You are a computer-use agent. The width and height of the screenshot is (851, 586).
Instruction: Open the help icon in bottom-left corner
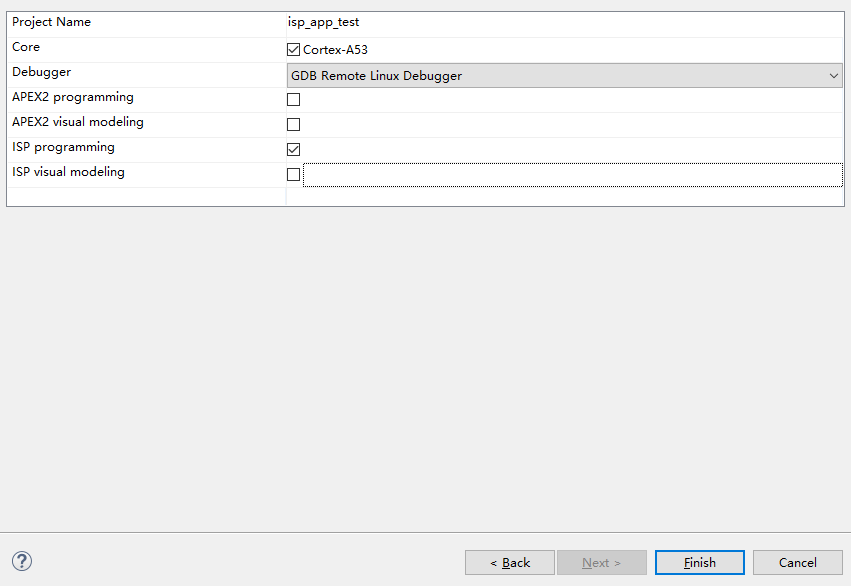tap(22, 562)
